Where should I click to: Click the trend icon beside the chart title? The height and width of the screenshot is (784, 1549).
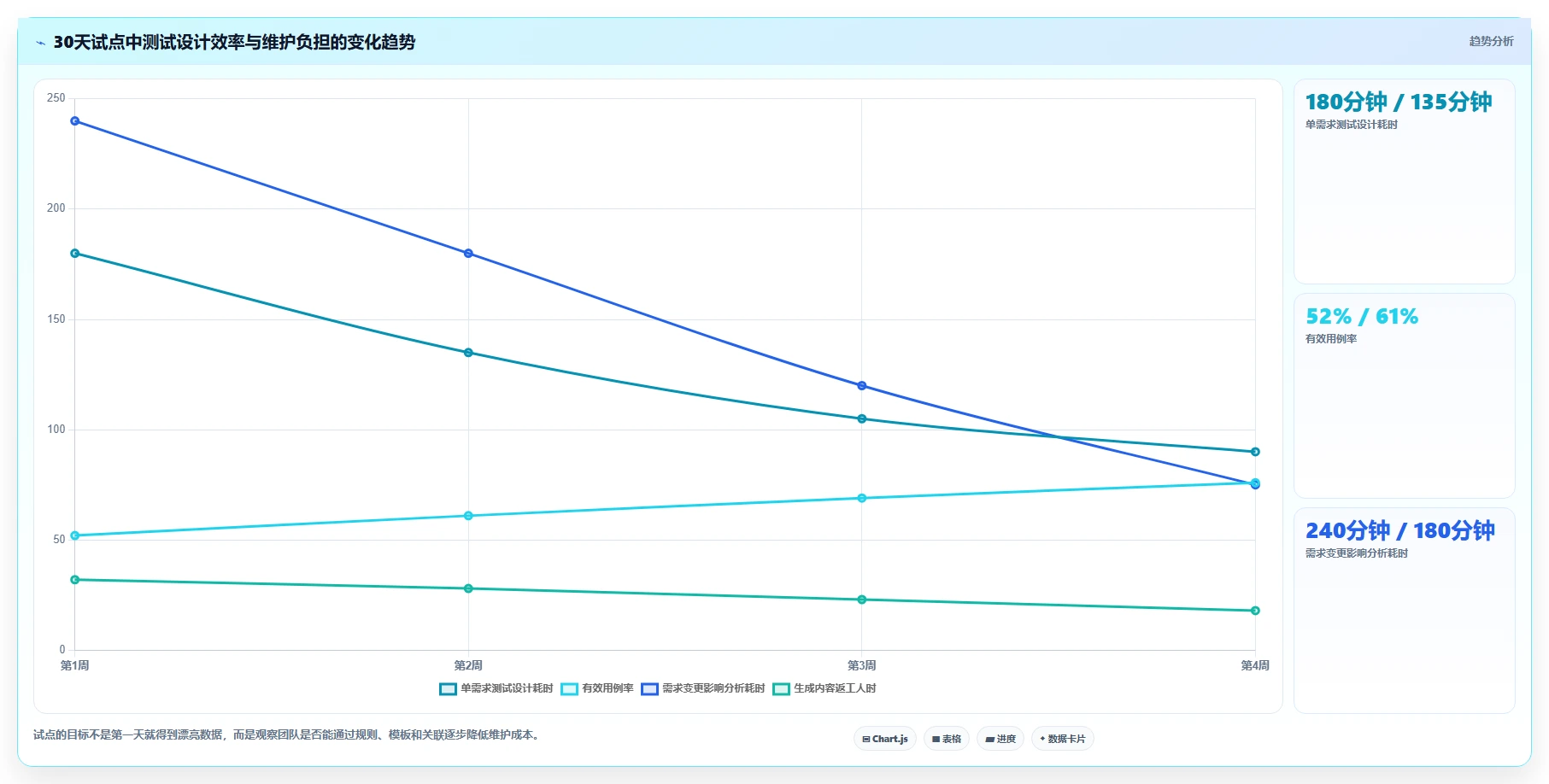(x=40, y=43)
